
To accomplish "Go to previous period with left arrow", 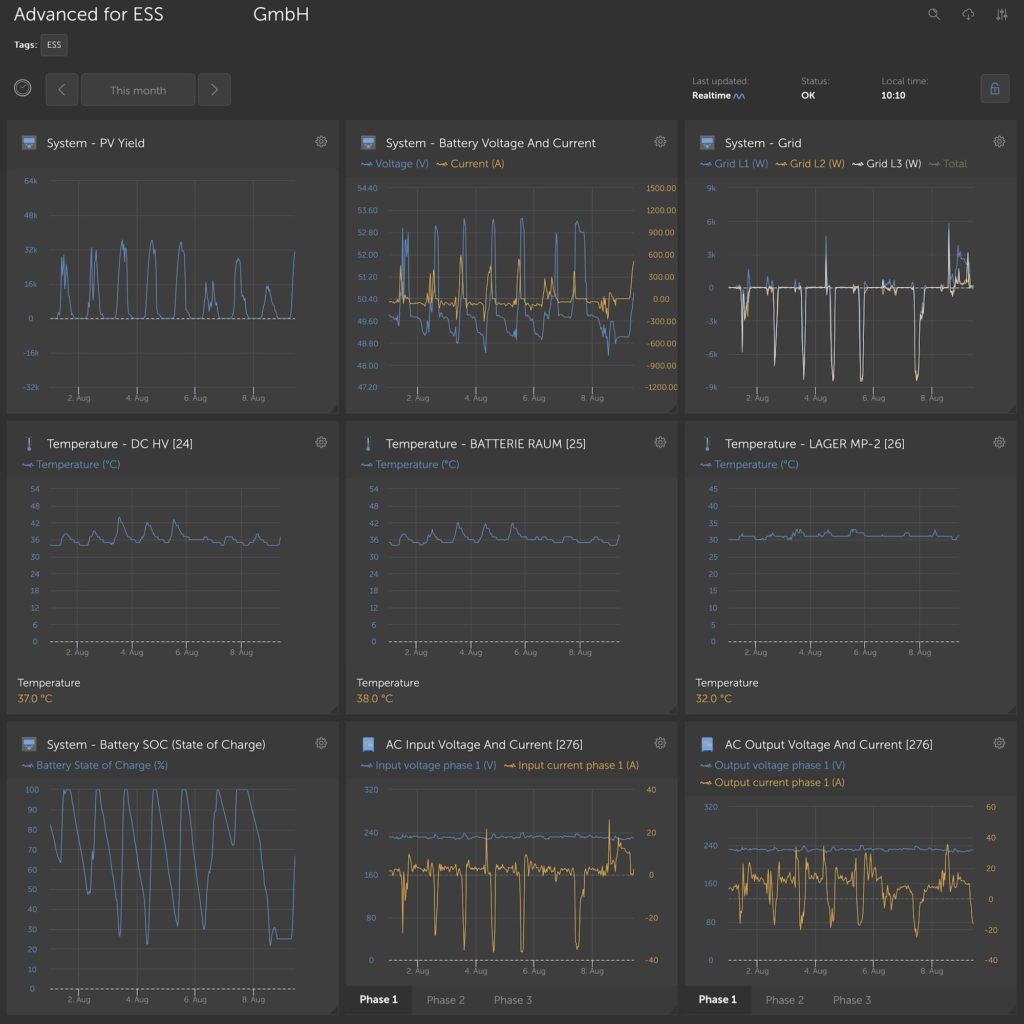I will [x=62, y=89].
